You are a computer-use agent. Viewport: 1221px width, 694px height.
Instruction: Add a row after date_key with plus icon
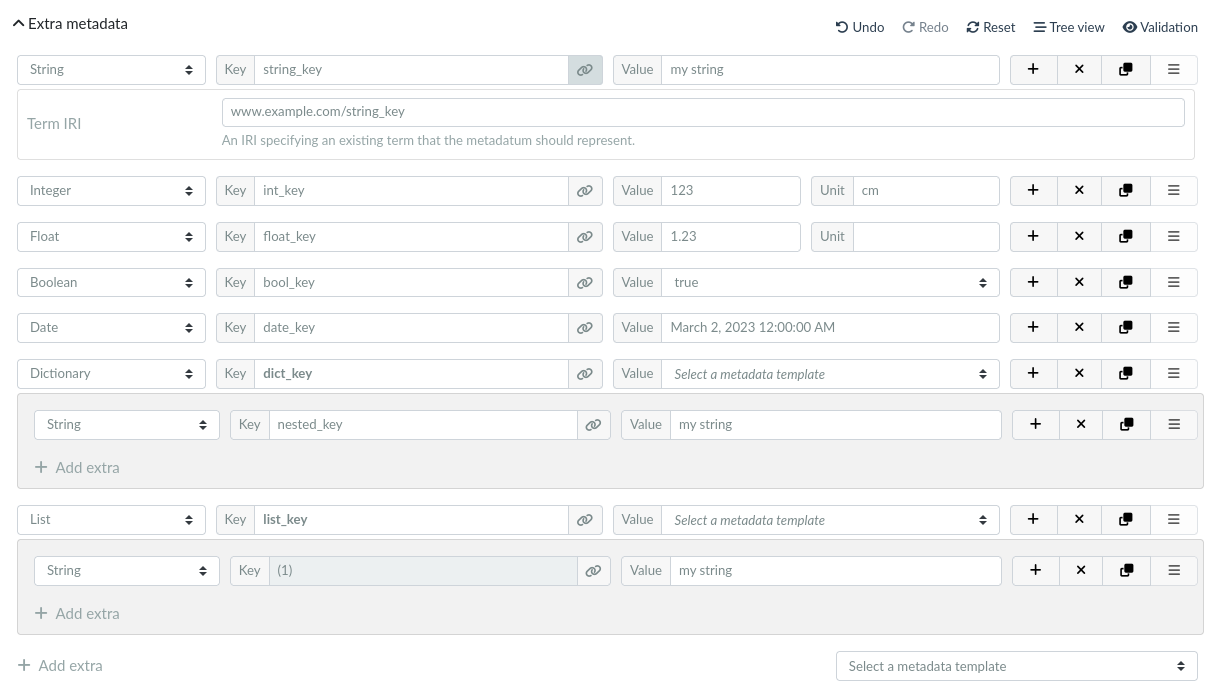point(1033,327)
